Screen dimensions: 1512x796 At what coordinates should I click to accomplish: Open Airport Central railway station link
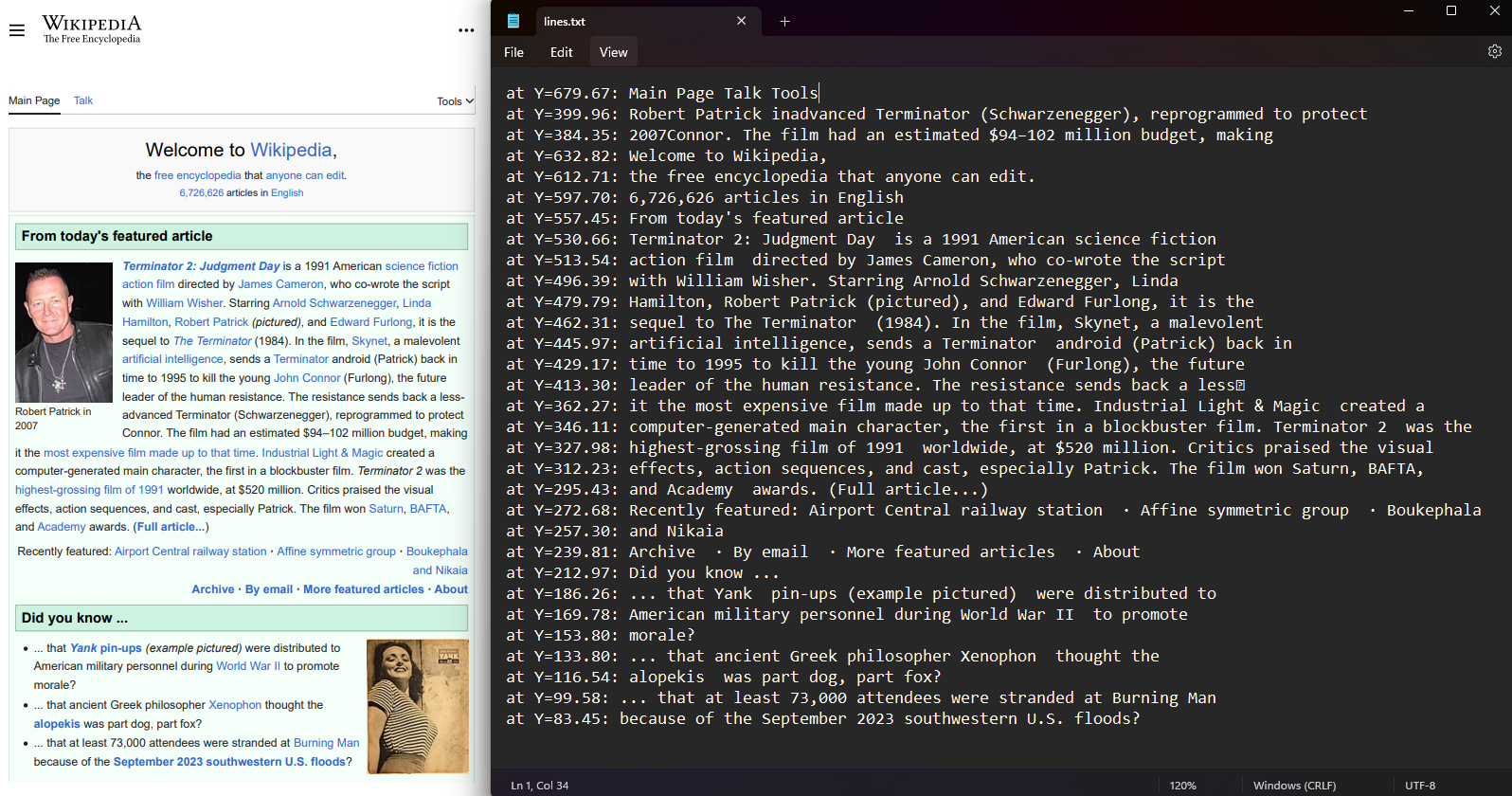[x=190, y=552]
